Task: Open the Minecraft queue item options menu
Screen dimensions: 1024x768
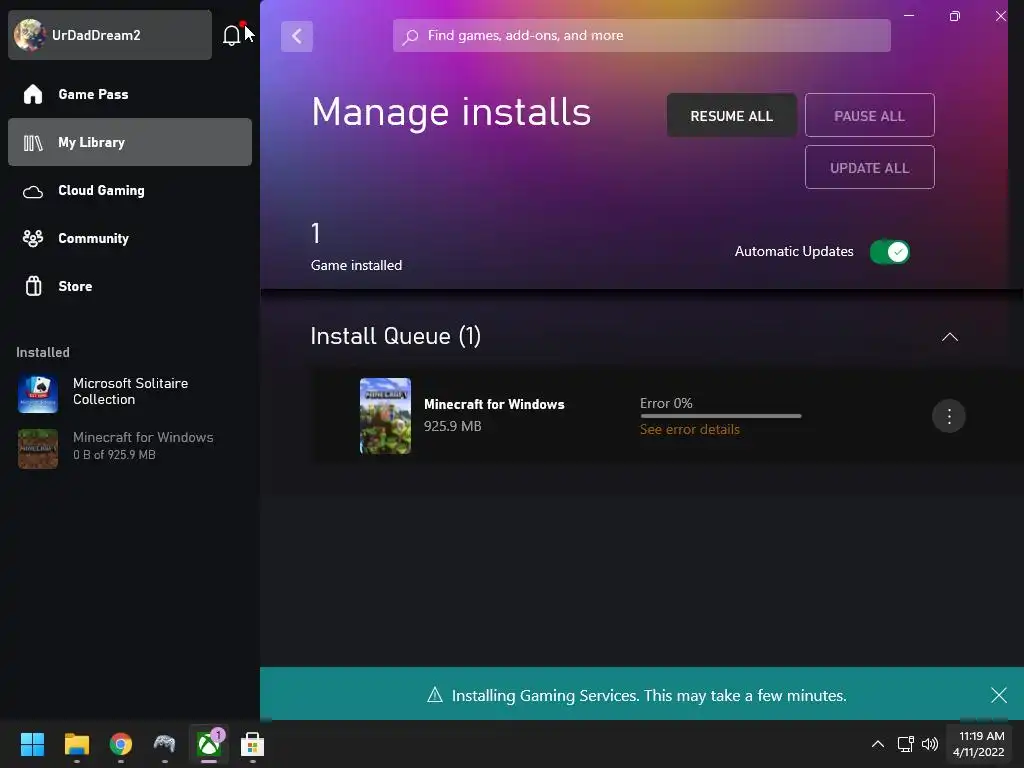Action: coord(949,416)
